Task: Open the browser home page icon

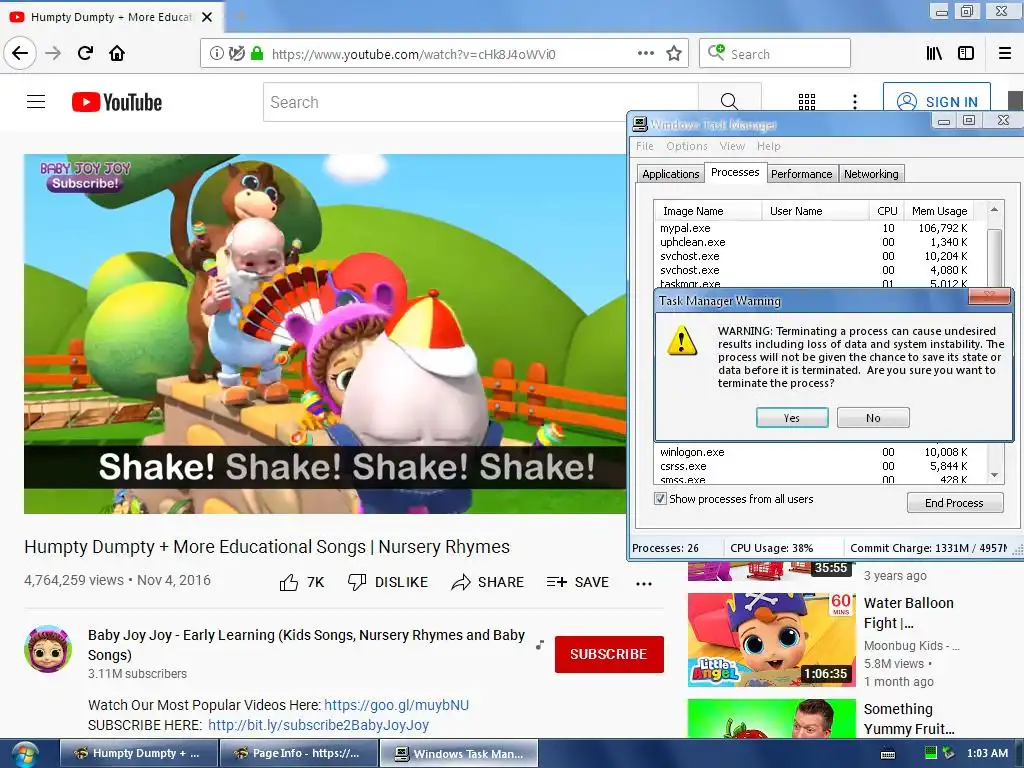Action: pyautogui.click(x=117, y=54)
